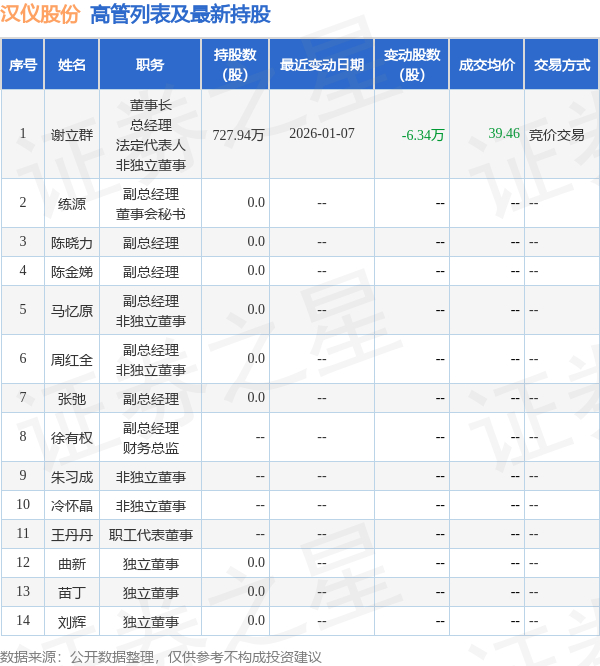The width and height of the screenshot is (600, 666).
Task: Select the name 徐有权
Action: [x=72, y=437]
